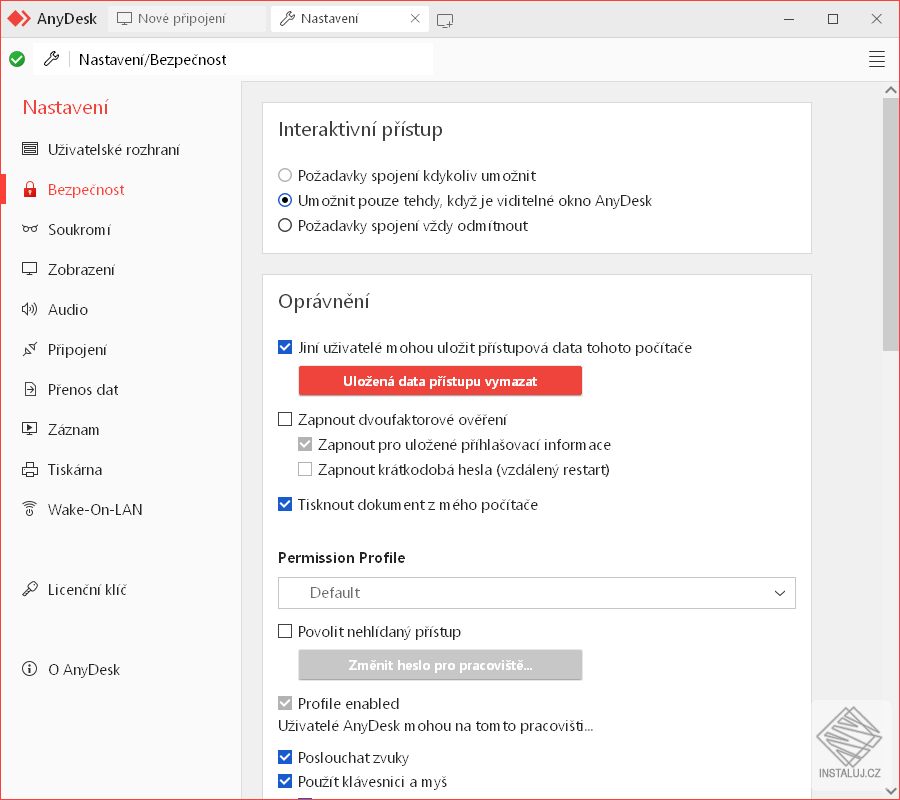900x800 pixels.
Task: Click the Připojení connection icon
Action: point(29,349)
